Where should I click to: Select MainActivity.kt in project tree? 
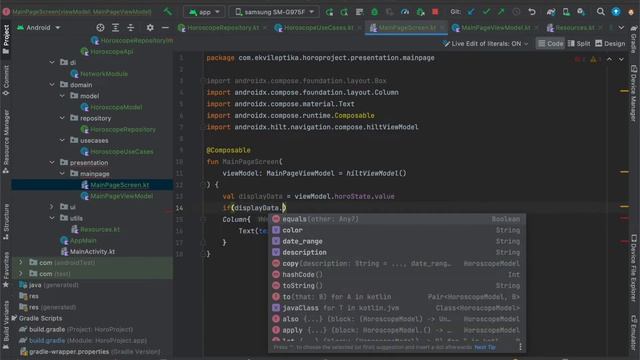(x=92, y=251)
